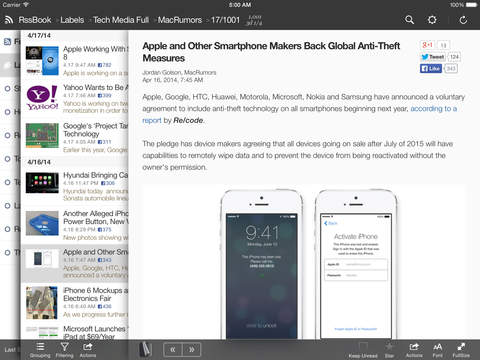This screenshot has height=360, width=480.
Task: Tap the refresh feeds icon
Action: click(x=463, y=20)
